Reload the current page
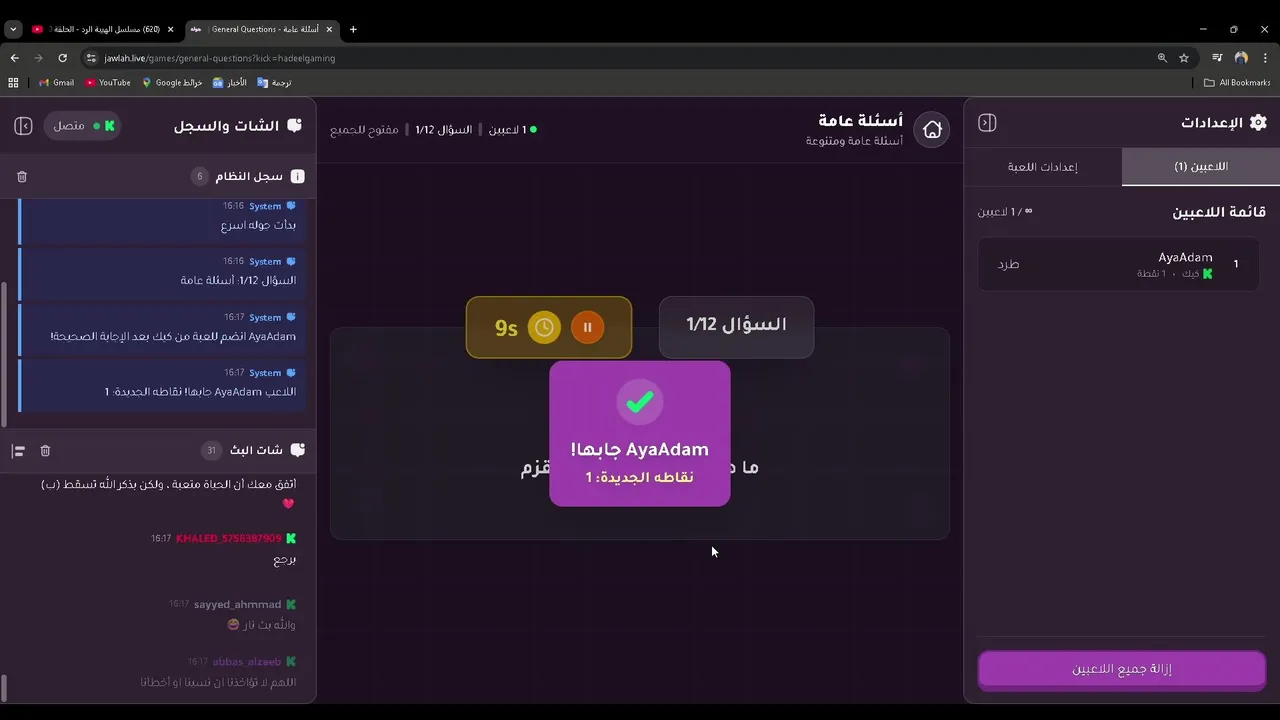Viewport: 1280px width, 720px height. [x=62, y=58]
